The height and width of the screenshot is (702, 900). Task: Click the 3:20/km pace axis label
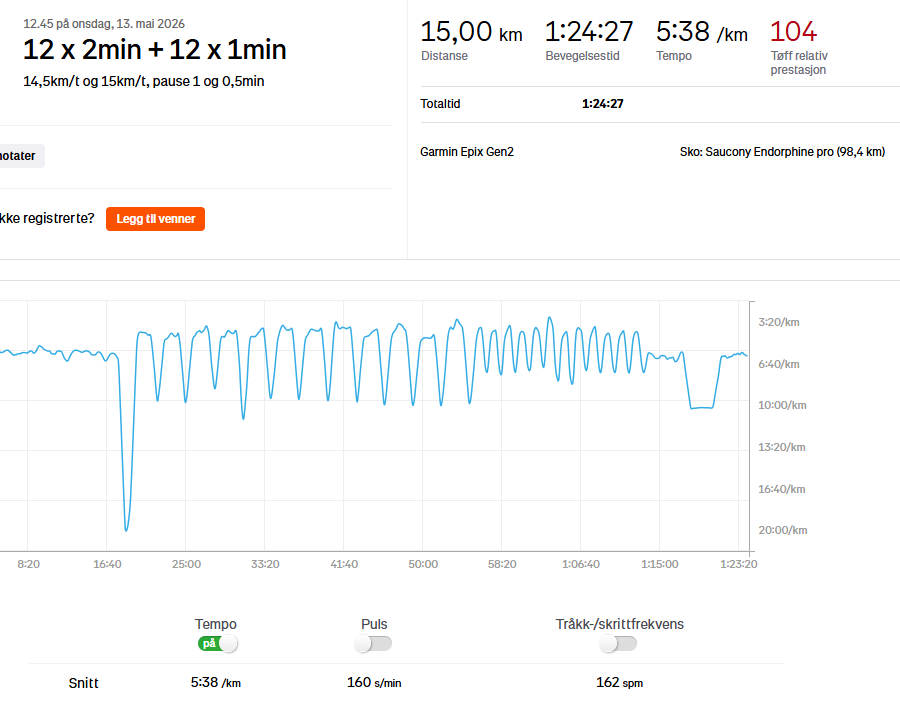779,322
